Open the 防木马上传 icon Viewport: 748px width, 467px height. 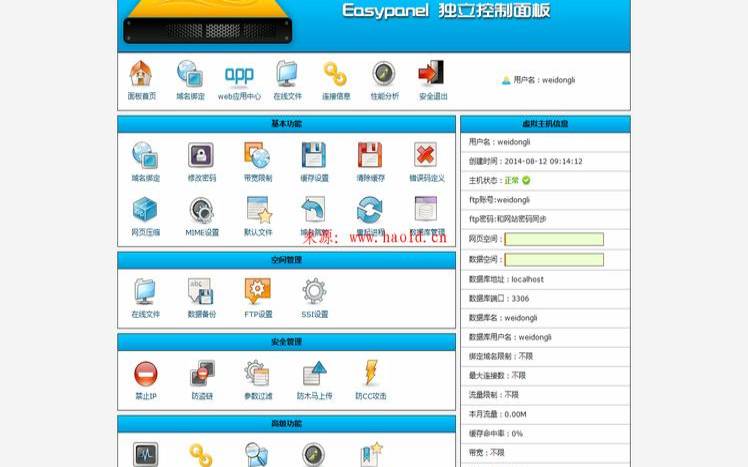click(314, 373)
